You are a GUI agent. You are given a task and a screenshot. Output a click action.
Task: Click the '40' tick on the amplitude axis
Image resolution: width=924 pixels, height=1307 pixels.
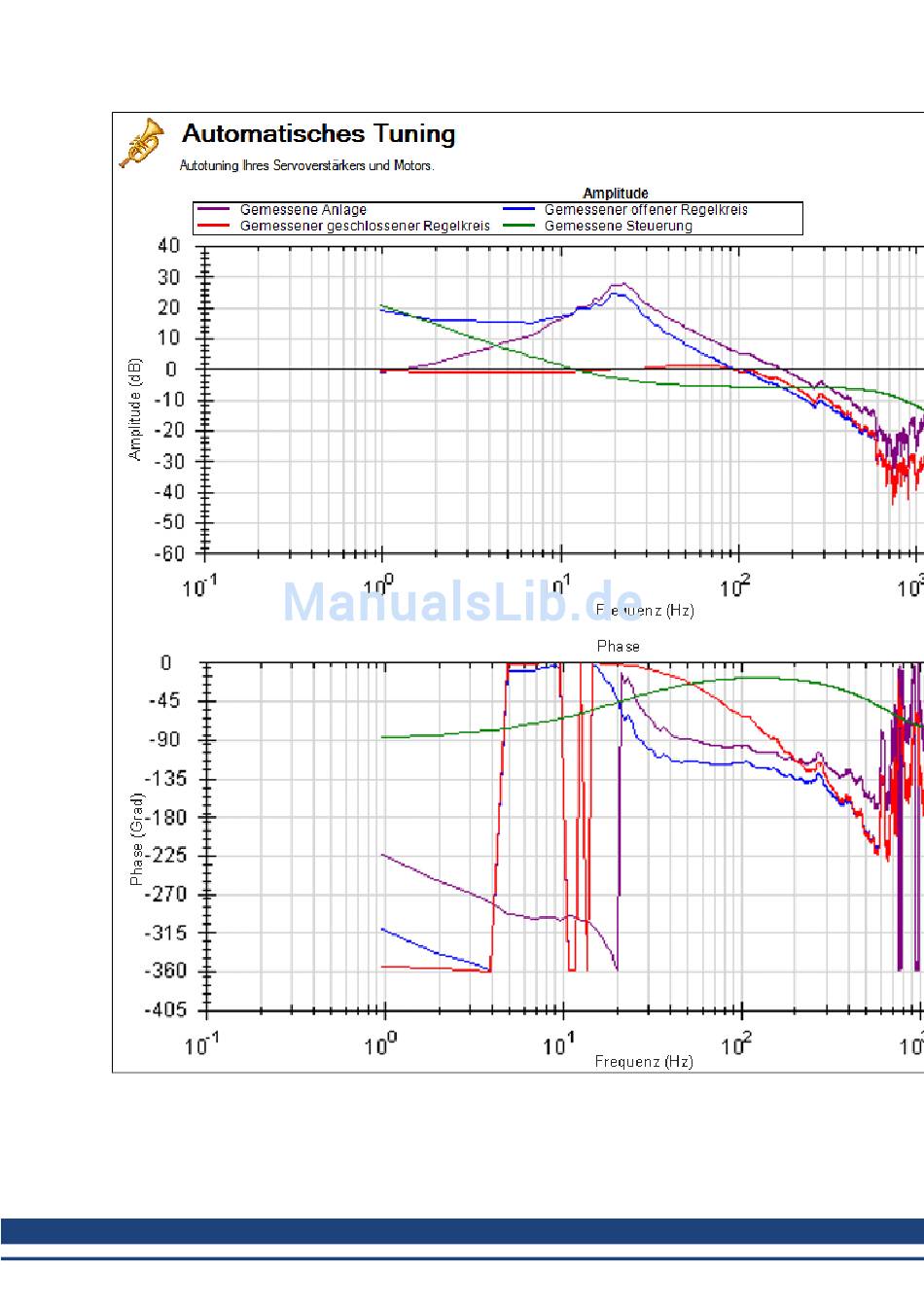point(168,246)
